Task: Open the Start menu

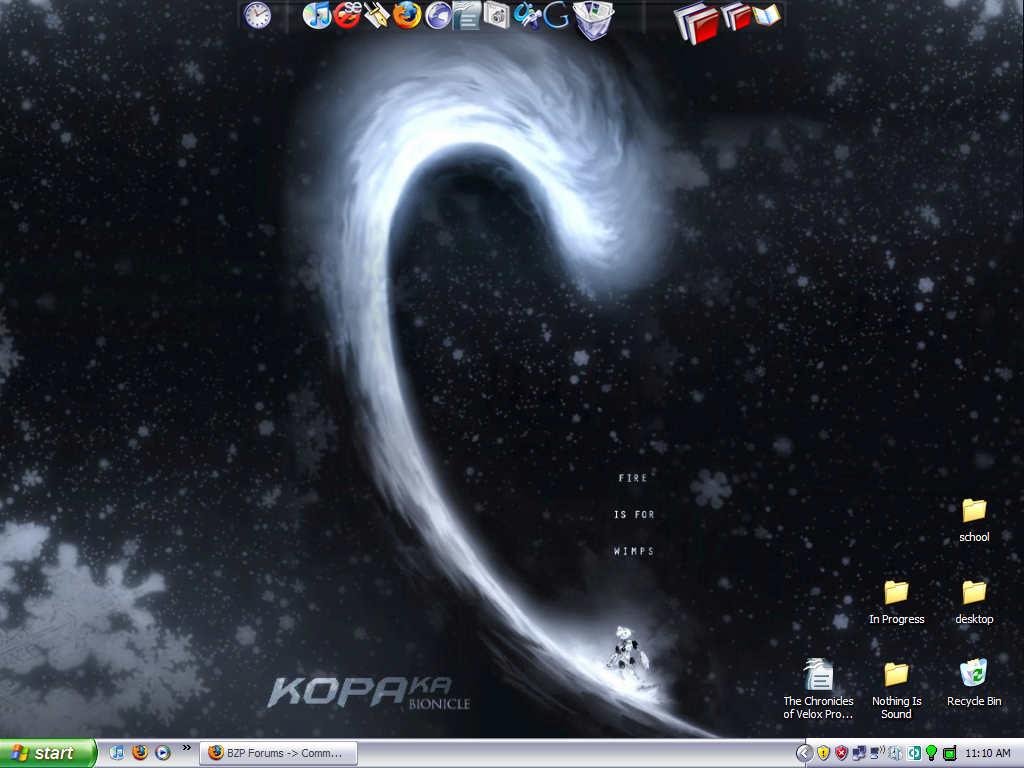Action: pos(48,753)
